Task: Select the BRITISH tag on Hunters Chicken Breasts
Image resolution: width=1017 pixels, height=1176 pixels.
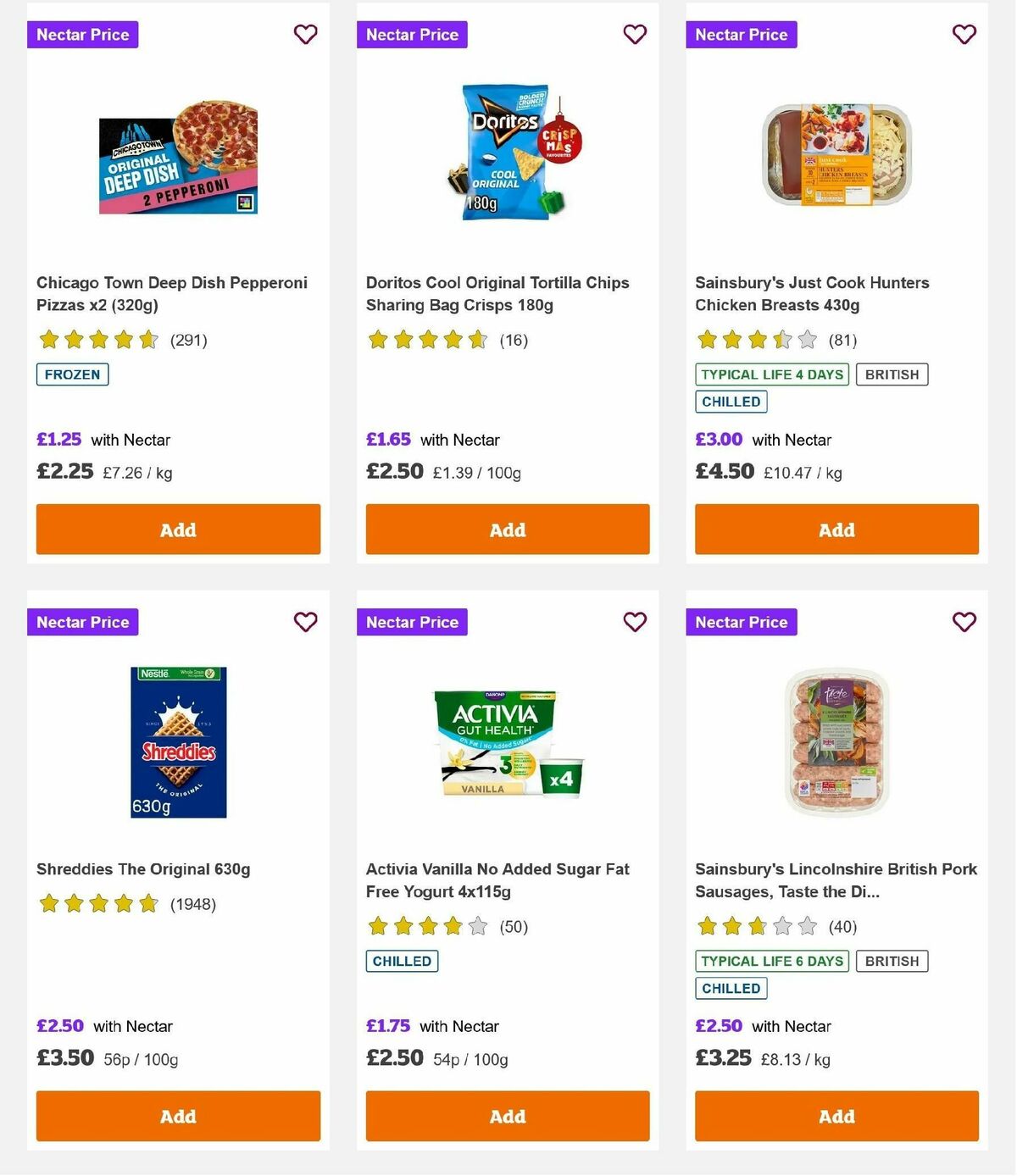Action: pyautogui.click(x=892, y=374)
